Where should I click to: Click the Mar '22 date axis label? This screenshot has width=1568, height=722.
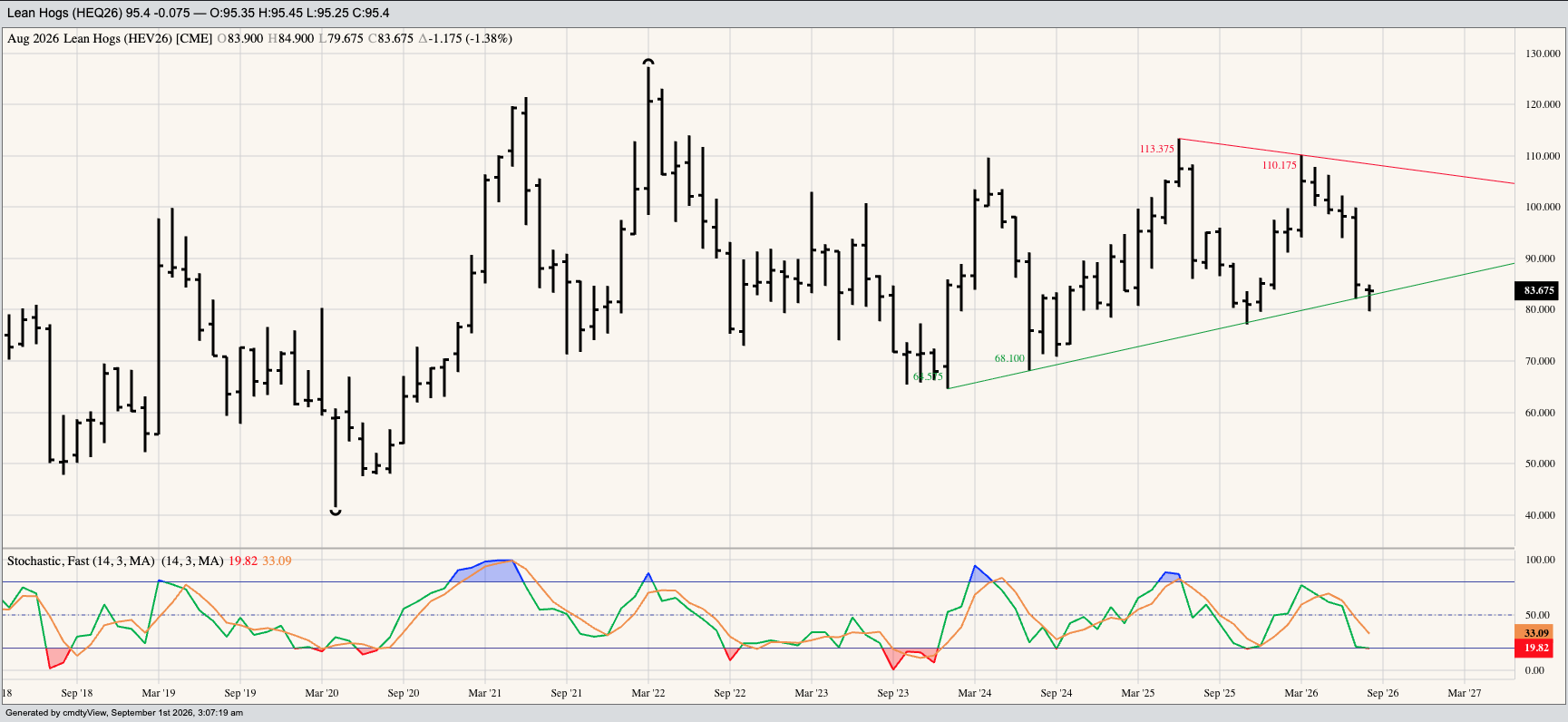(x=648, y=693)
